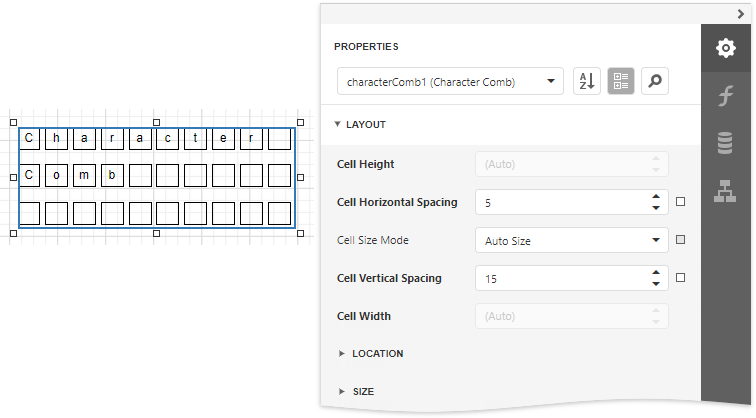Click the Cell Horizontal Spacing marker square
This screenshot has width=756, height=418.
[681, 202]
